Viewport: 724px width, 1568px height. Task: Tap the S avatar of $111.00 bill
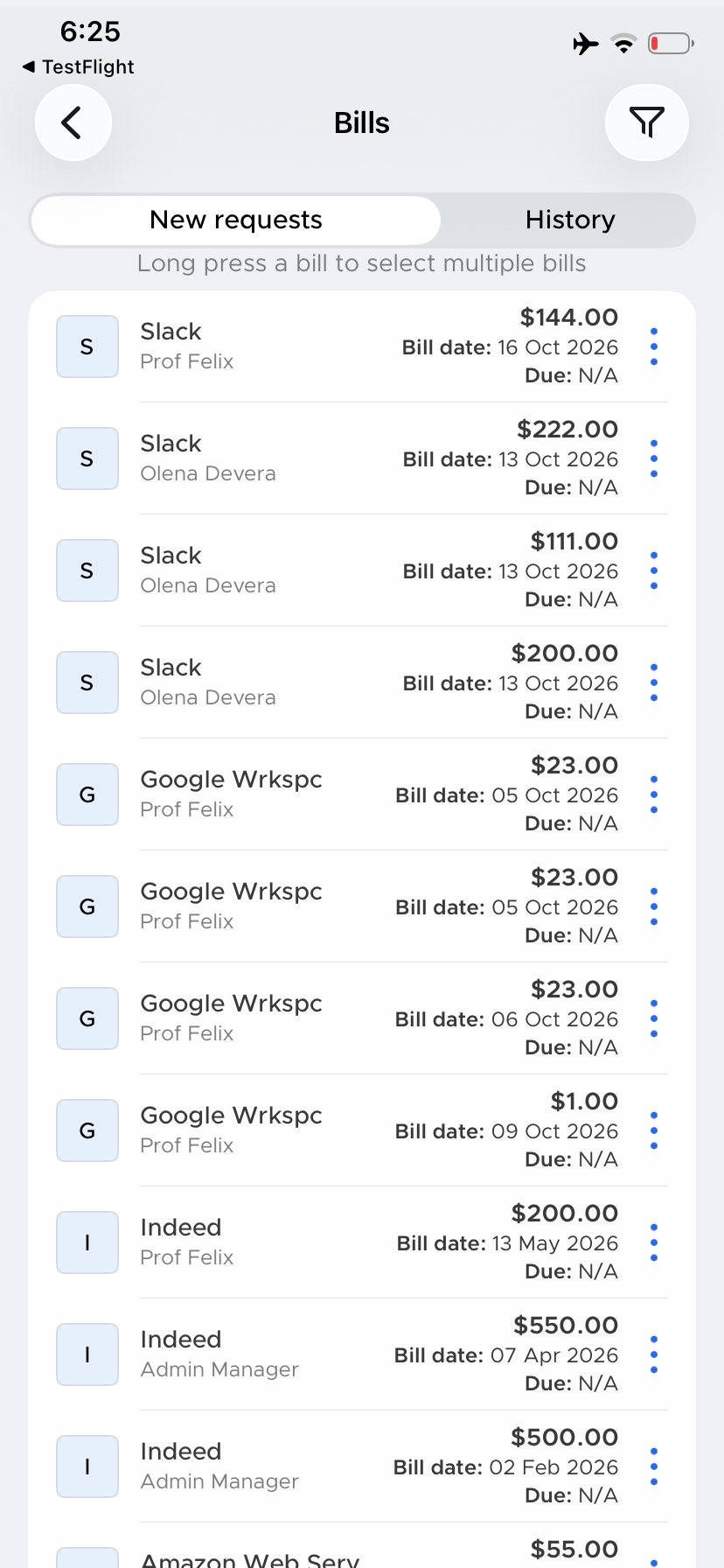tap(87, 570)
